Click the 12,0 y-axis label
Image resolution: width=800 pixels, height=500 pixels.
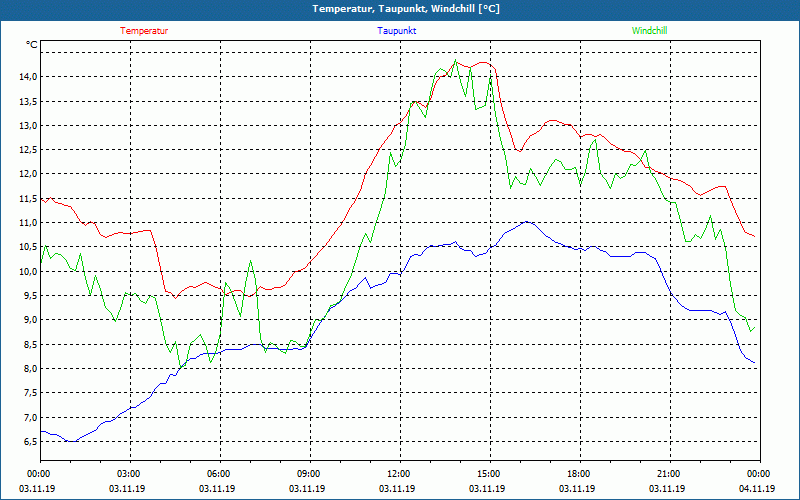pos(28,174)
